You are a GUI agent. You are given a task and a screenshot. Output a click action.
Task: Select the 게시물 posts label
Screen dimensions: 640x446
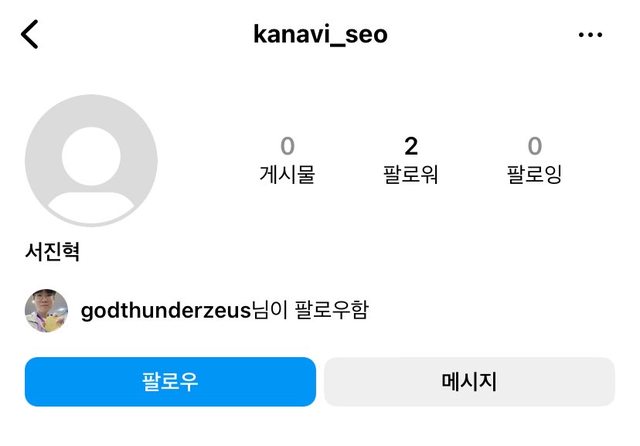pyautogui.click(x=287, y=175)
